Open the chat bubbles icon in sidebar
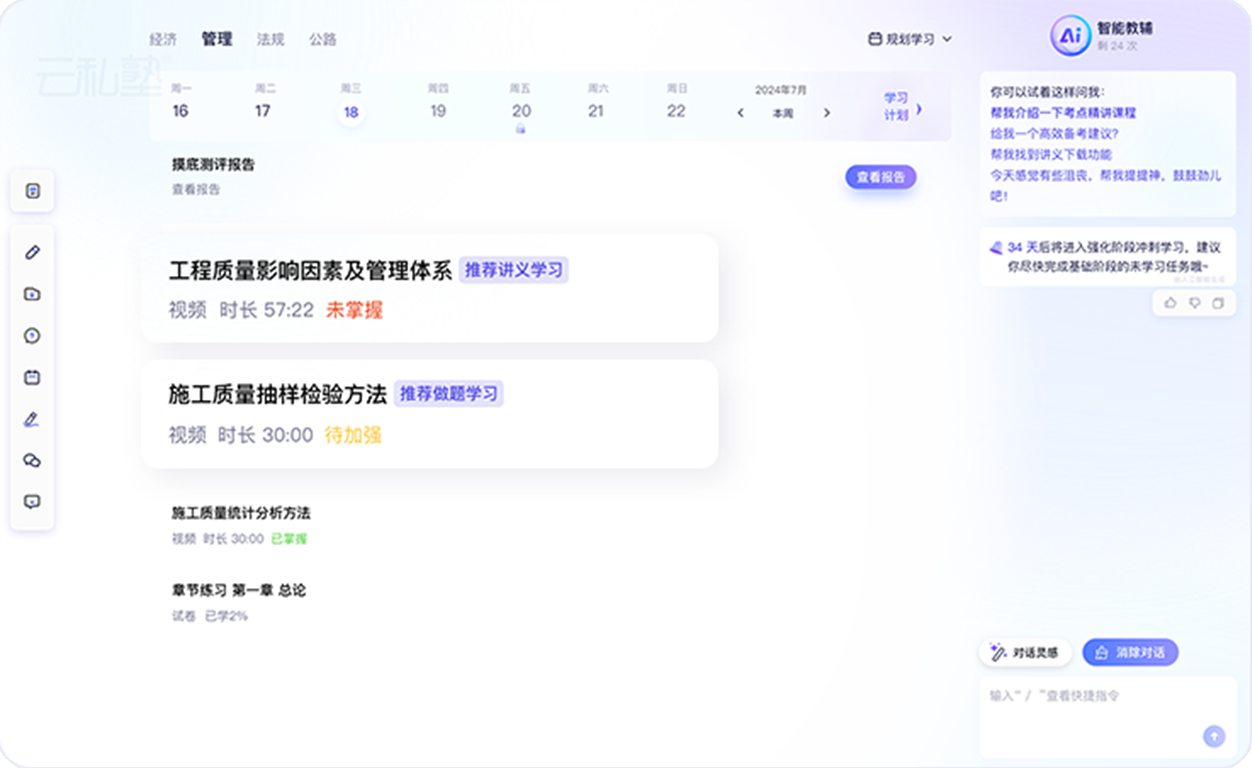This screenshot has width=1252, height=768. (32, 460)
